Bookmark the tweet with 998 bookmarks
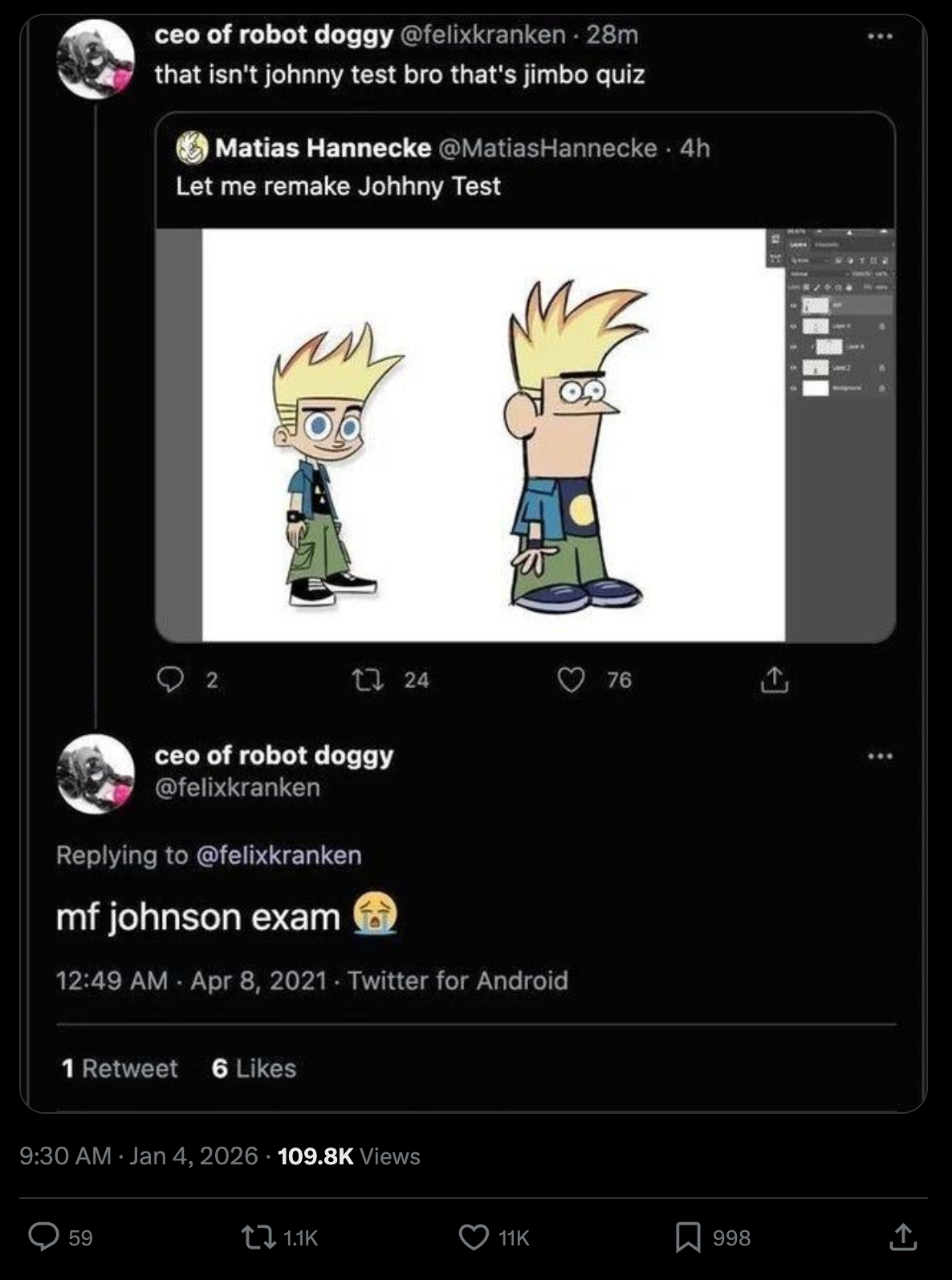The height and width of the screenshot is (1280, 952). 687,1237
